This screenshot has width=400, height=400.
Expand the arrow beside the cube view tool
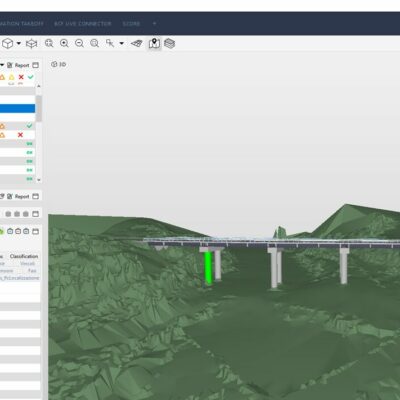coord(19,43)
